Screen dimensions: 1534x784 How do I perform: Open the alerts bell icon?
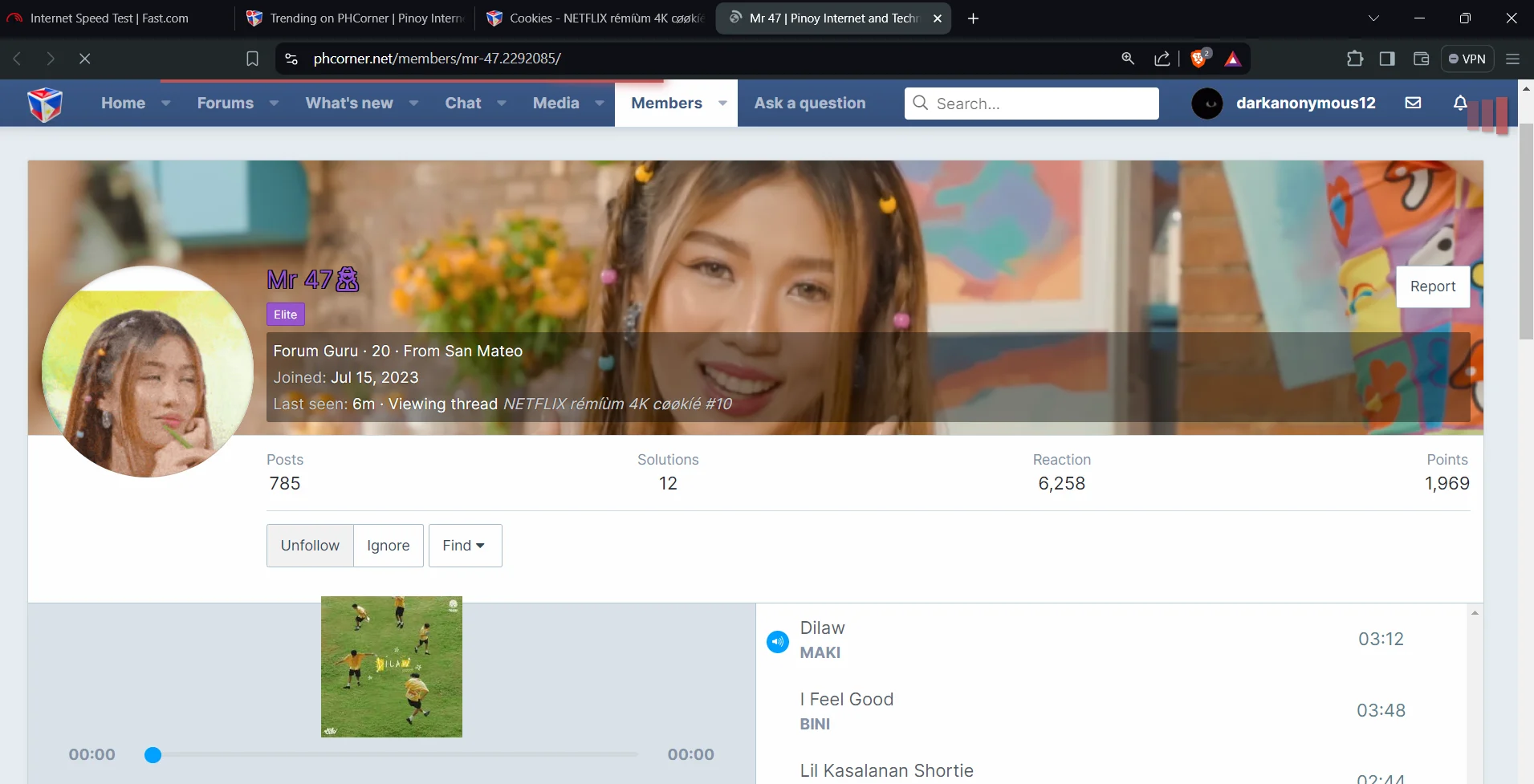(1460, 103)
